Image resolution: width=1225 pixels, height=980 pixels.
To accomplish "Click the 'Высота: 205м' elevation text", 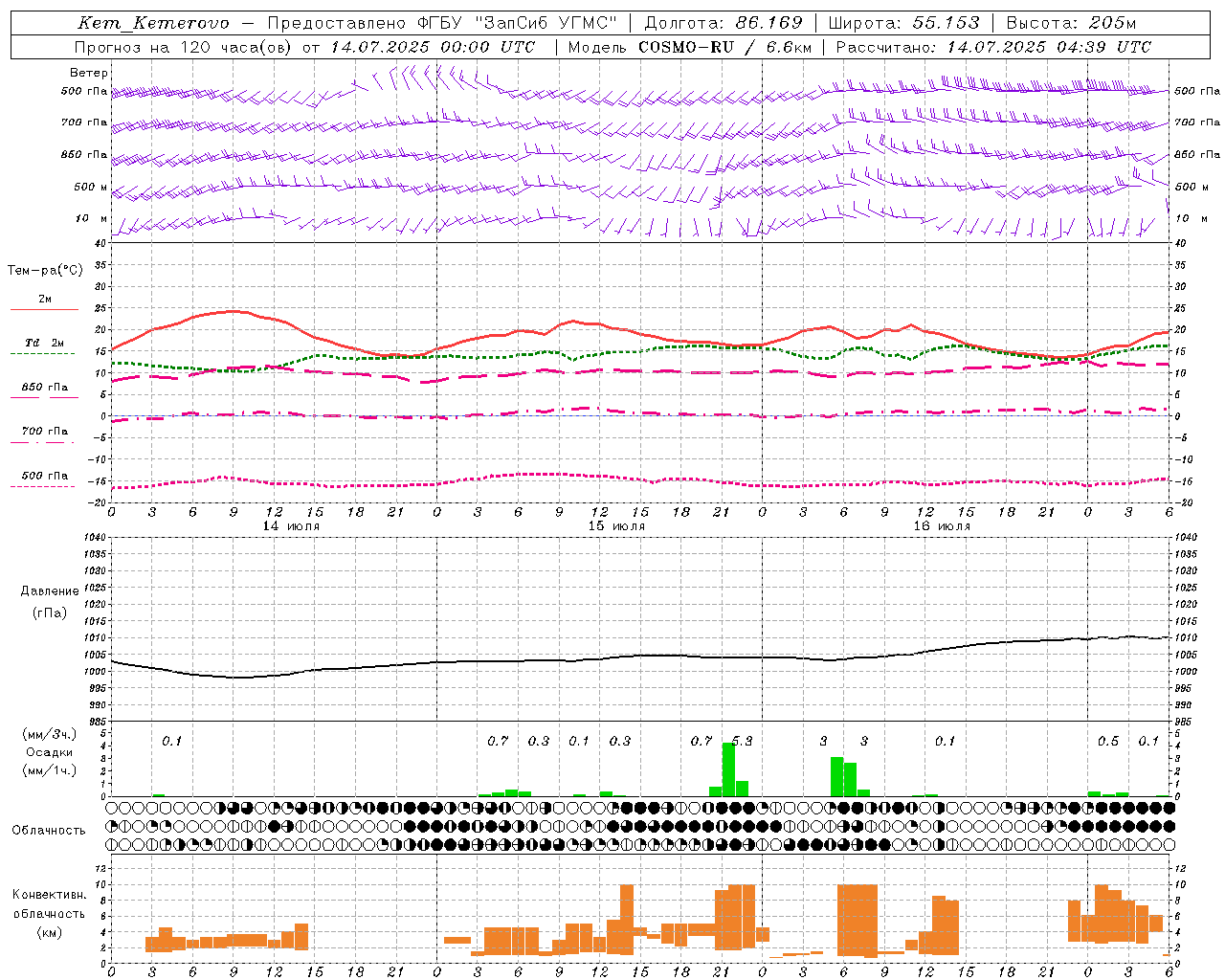I will pos(1072,23).
